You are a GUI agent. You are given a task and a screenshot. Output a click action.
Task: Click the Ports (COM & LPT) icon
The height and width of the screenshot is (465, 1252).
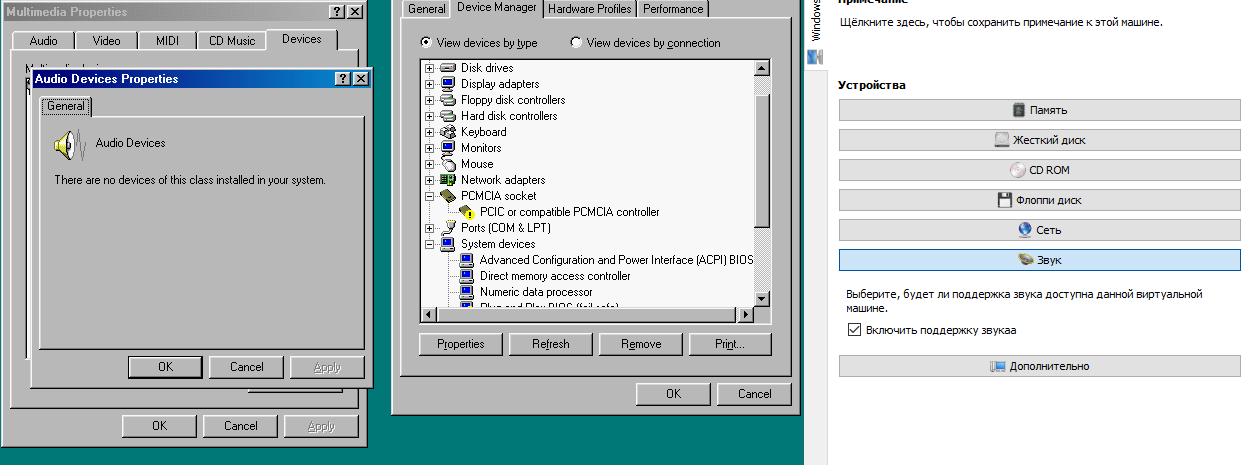point(448,228)
